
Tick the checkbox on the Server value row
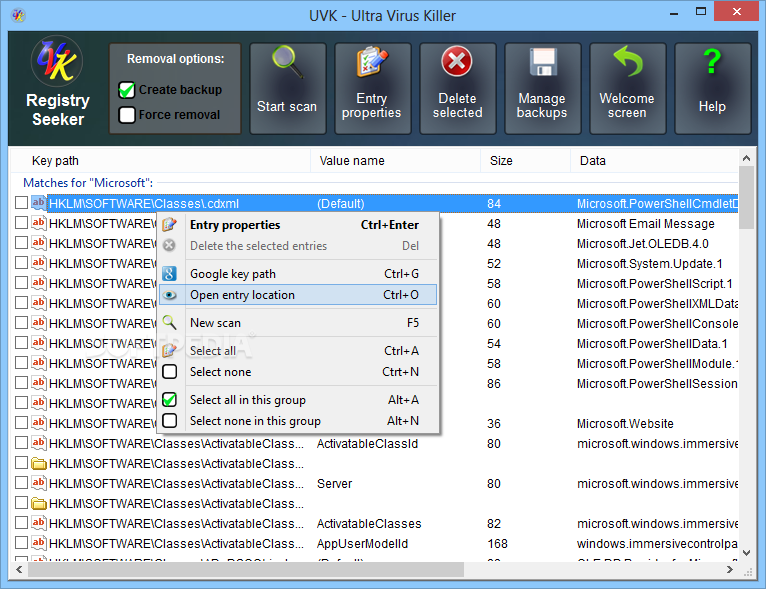point(21,483)
